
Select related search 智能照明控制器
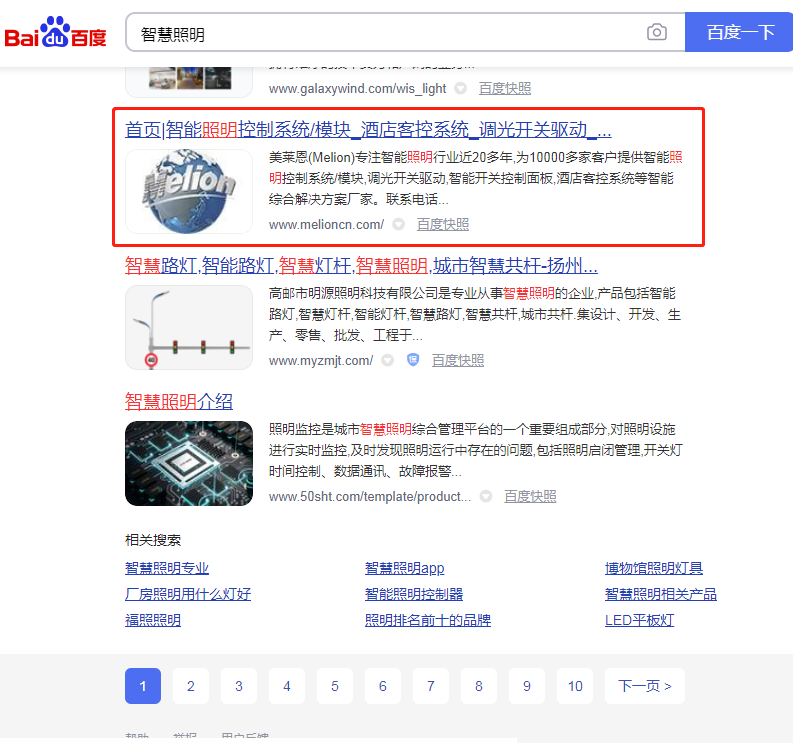(414, 594)
